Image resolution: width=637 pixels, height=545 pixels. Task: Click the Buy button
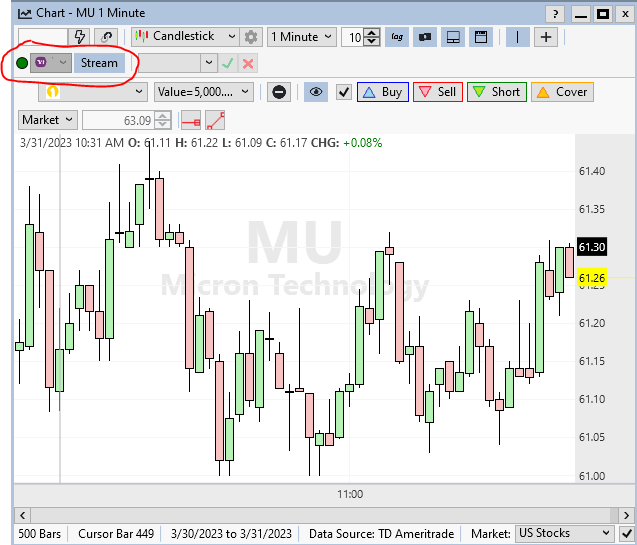383,92
